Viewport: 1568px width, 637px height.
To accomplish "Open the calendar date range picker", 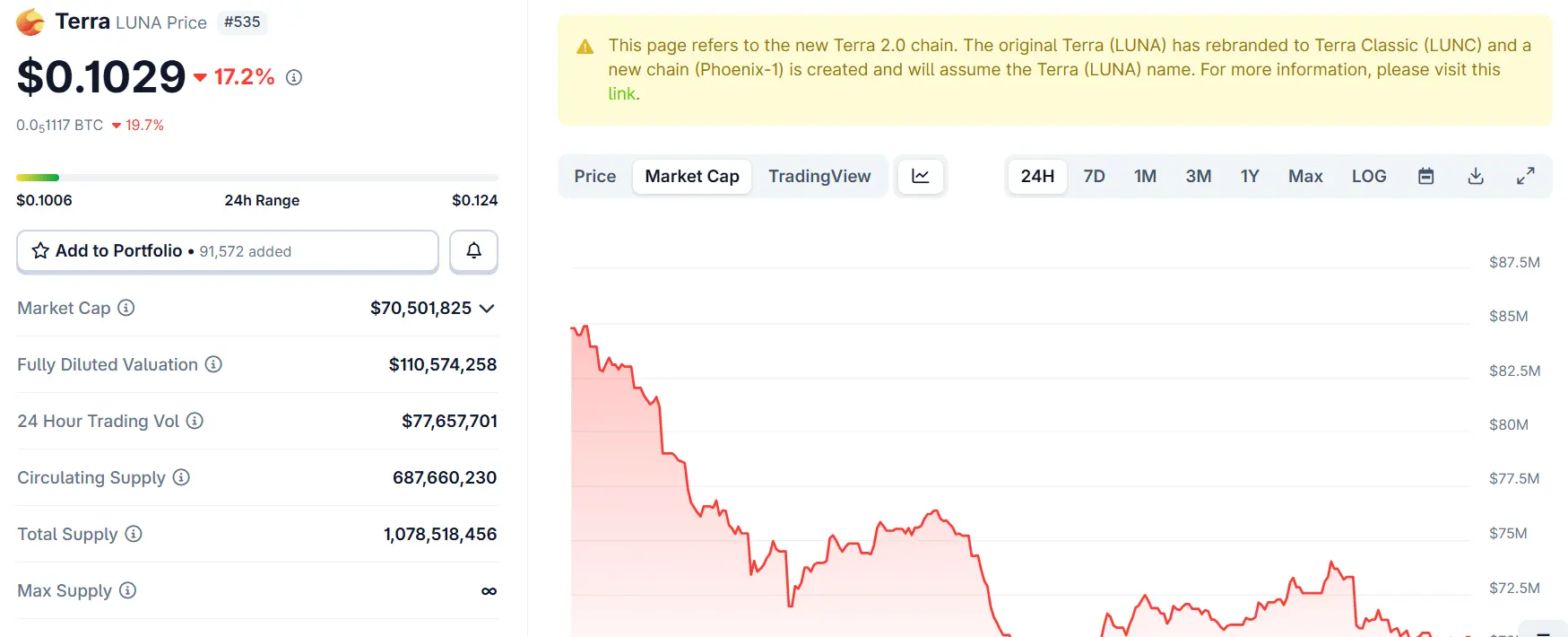I will [1425, 176].
